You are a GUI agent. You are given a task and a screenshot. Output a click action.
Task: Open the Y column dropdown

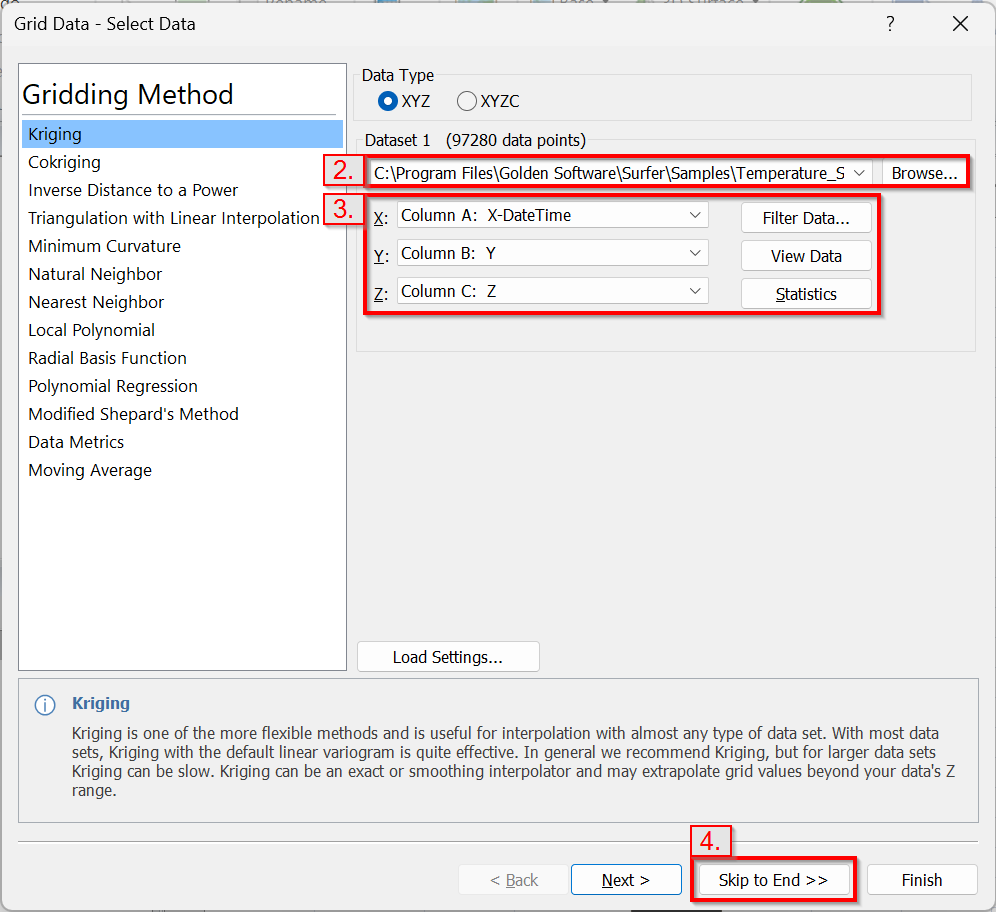tap(695, 254)
